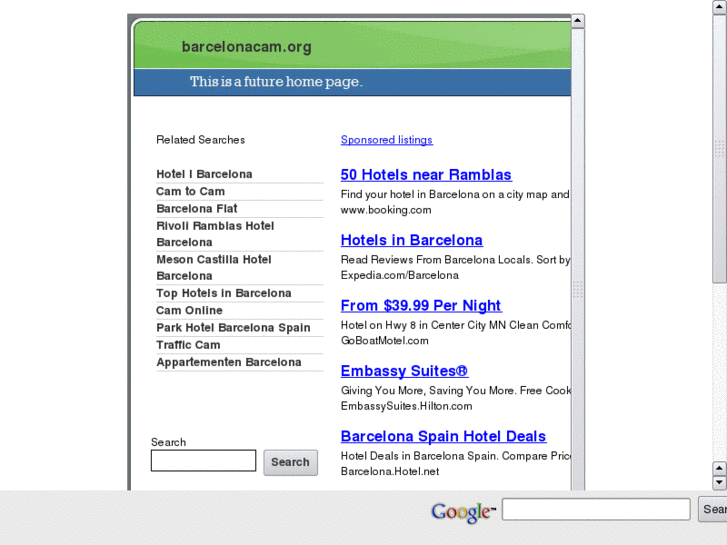Focus the Google search input box

click(x=596, y=509)
